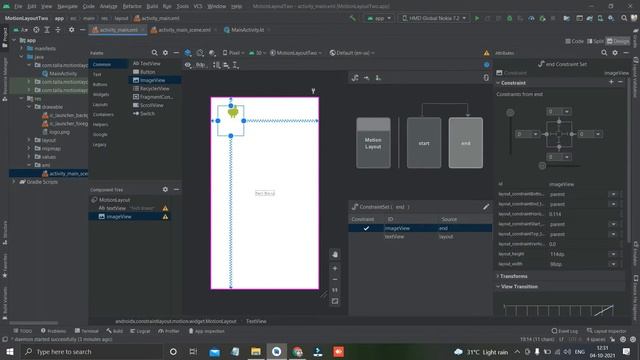The width and height of the screenshot is (640, 360).
Task: Remove constraint with the minus icon
Action: click(x=620, y=82)
